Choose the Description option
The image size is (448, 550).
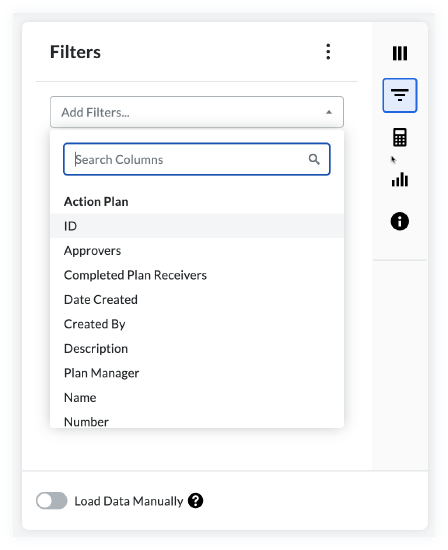(x=197, y=349)
